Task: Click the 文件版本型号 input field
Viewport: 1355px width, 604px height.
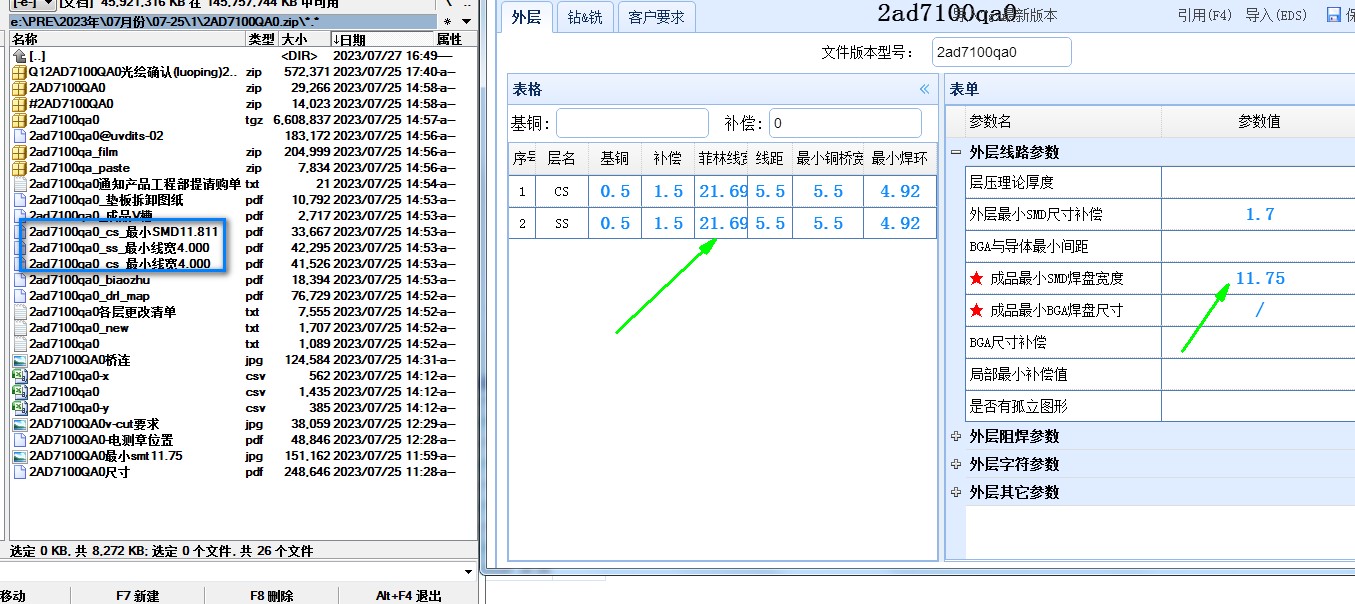Action: pyautogui.click(x=1001, y=52)
